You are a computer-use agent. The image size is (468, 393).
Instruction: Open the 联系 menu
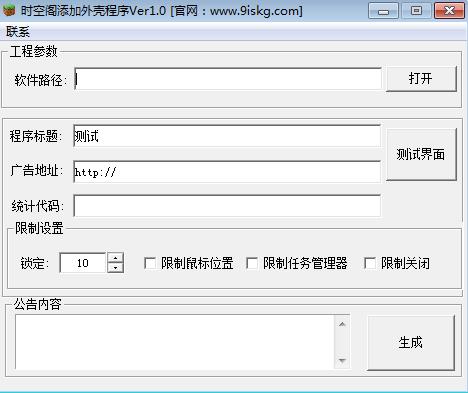click(18, 32)
